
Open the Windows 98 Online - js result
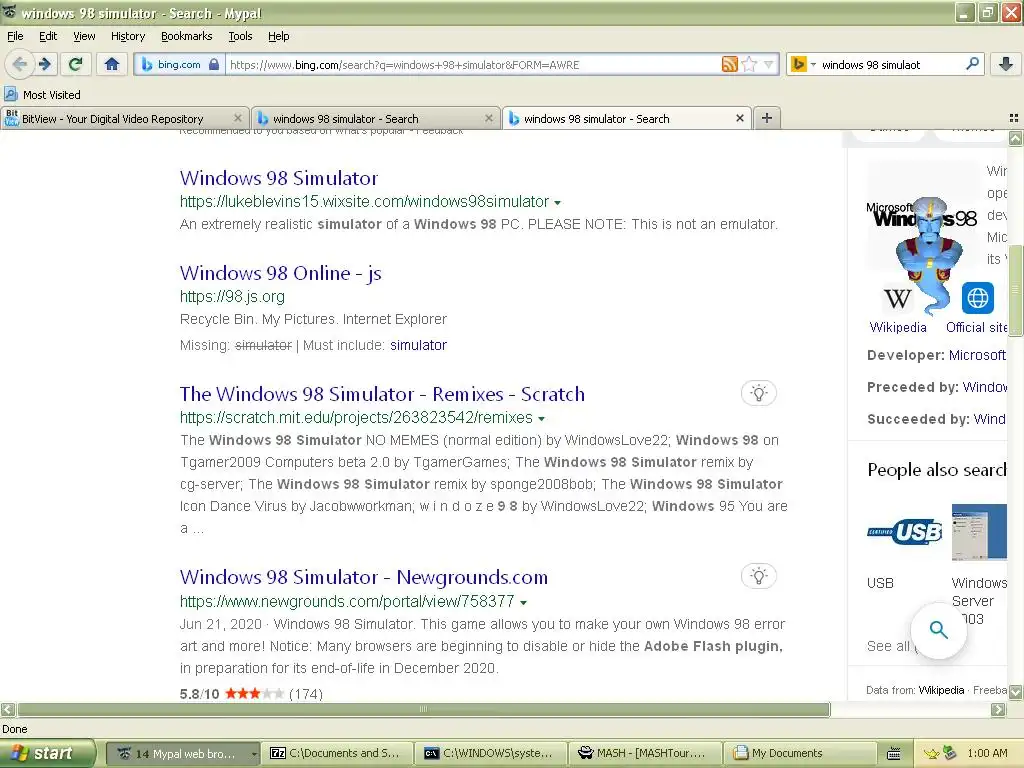pos(281,273)
